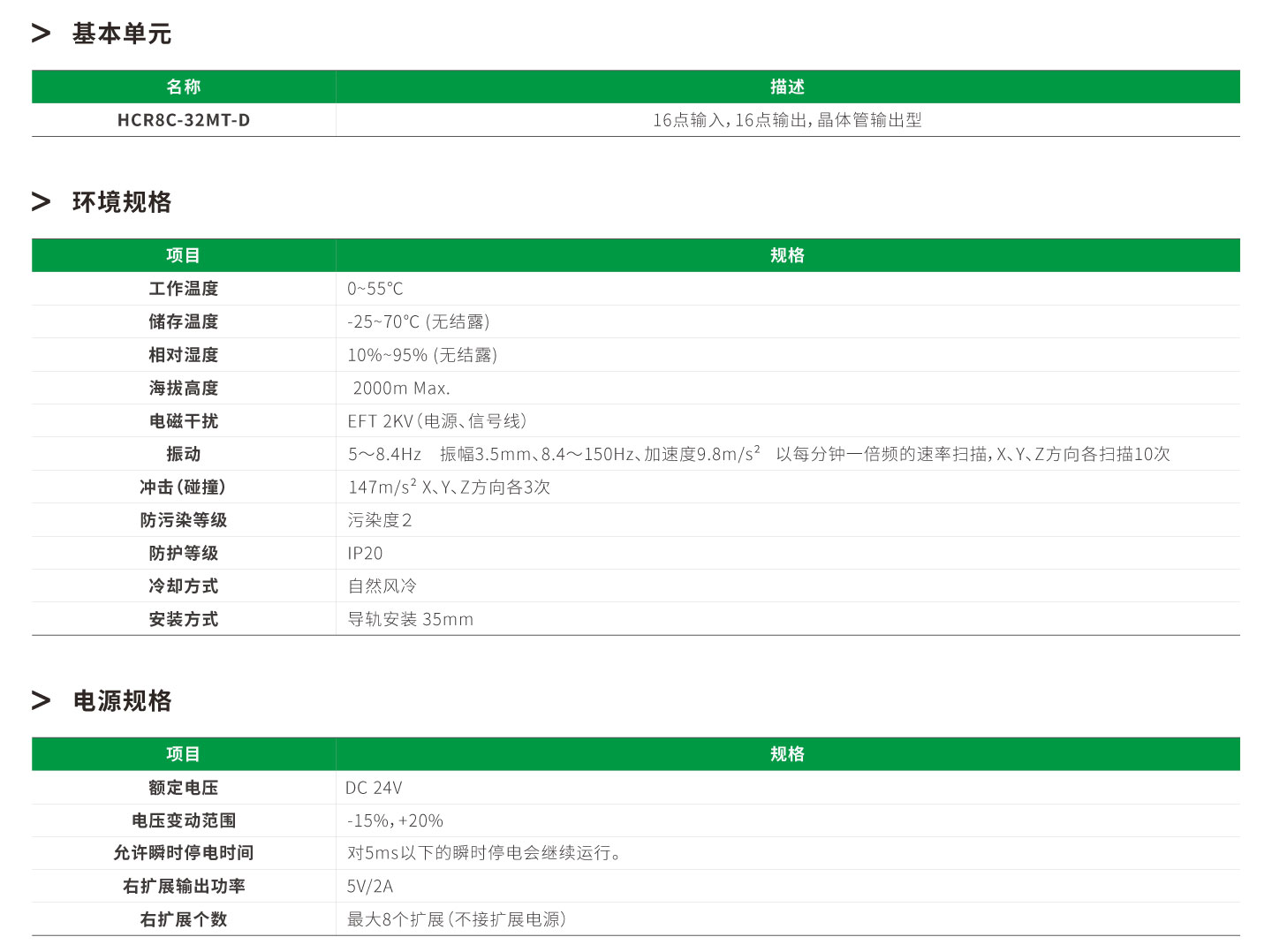The image size is (1272, 952).
Task: Click the 规格 header in 环境规格 table
Action: pos(786,254)
